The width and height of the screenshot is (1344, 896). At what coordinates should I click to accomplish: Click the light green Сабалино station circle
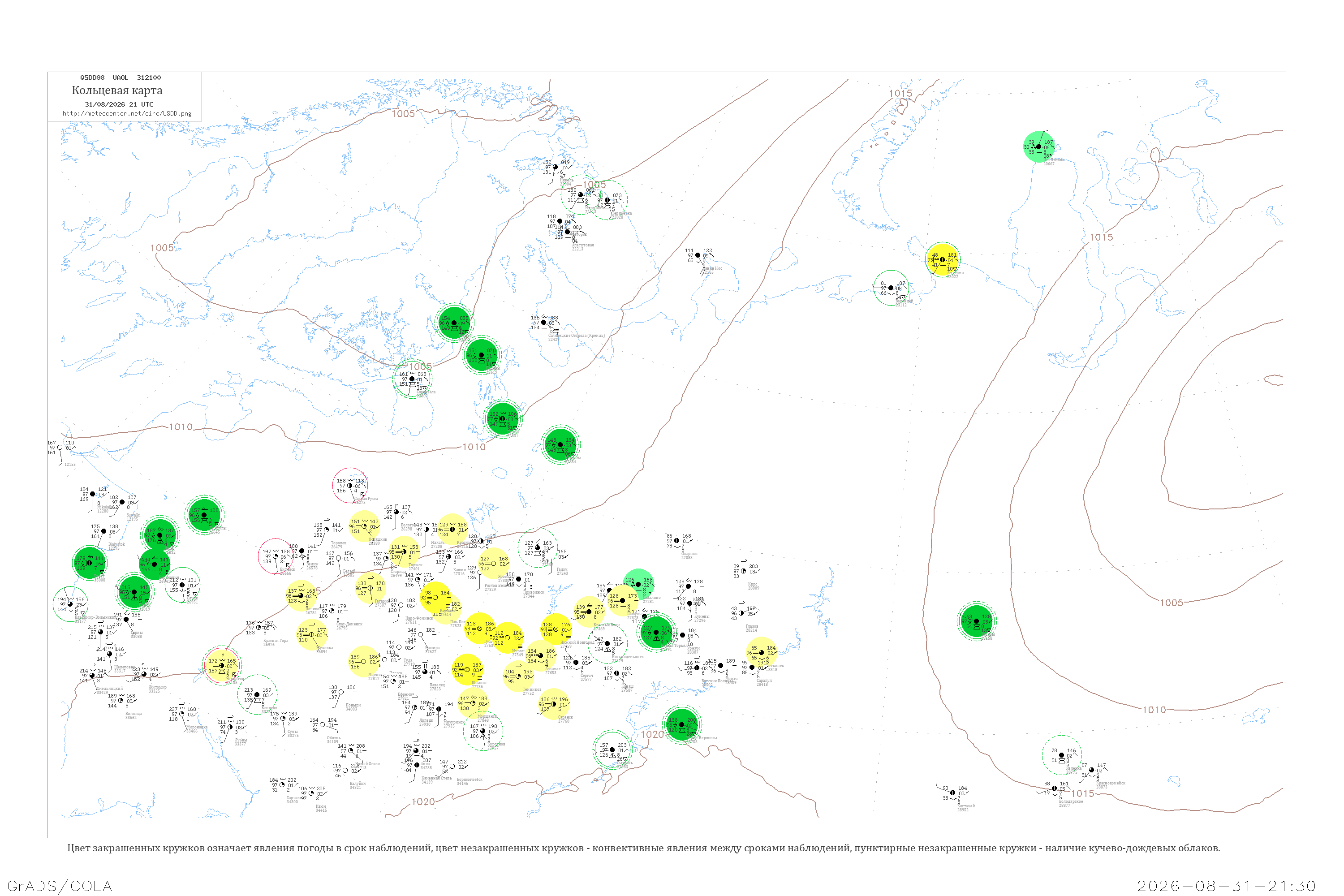pyautogui.click(x=638, y=585)
